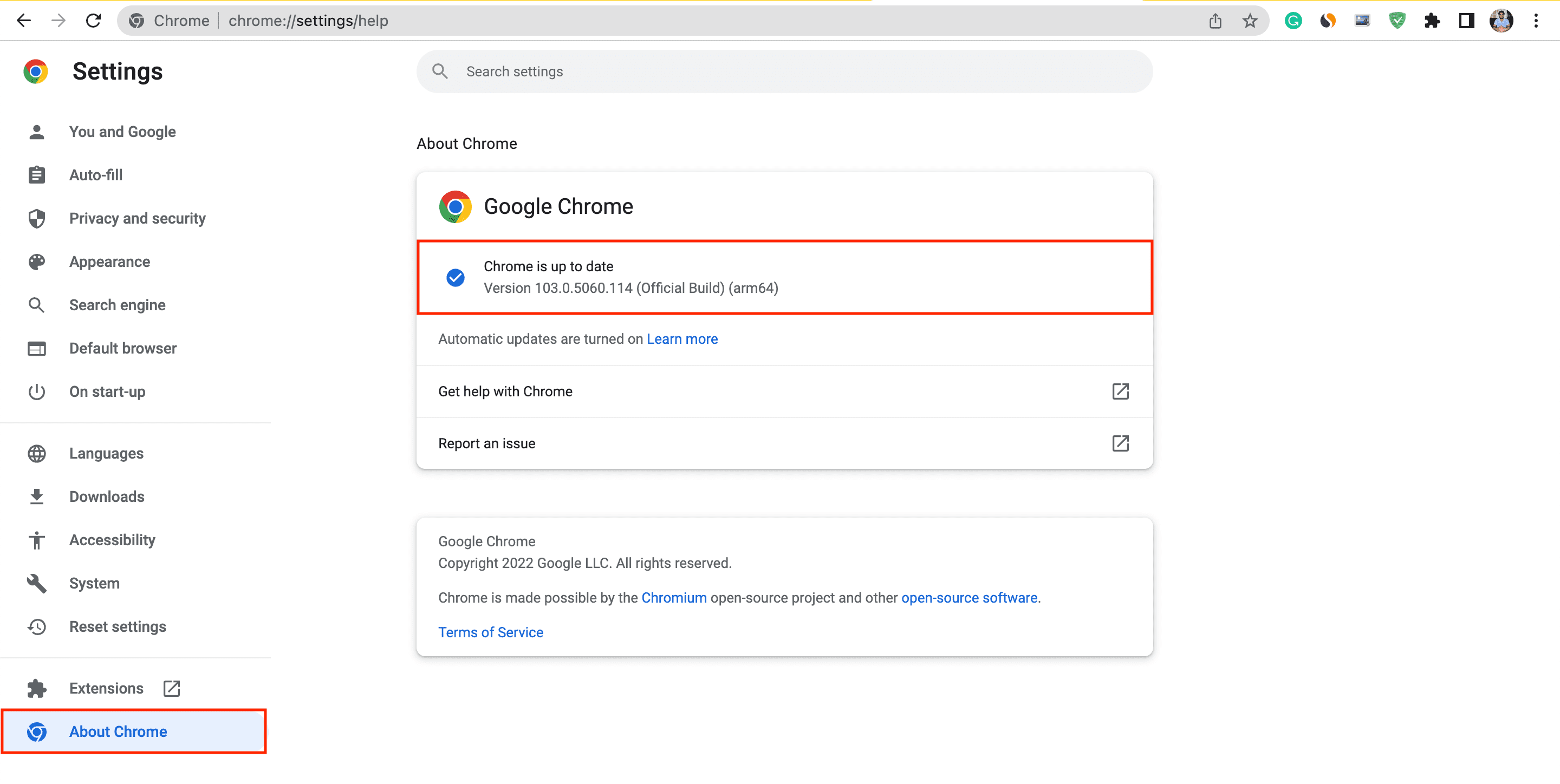Open the profile avatar menu

click(1501, 21)
